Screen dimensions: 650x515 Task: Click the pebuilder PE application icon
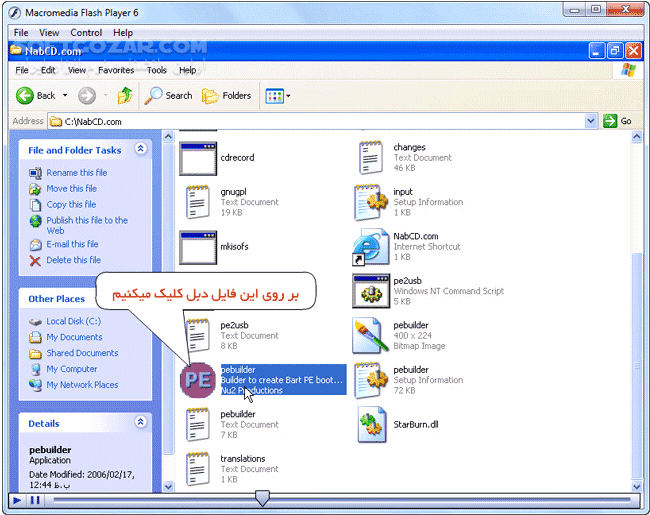pos(197,380)
